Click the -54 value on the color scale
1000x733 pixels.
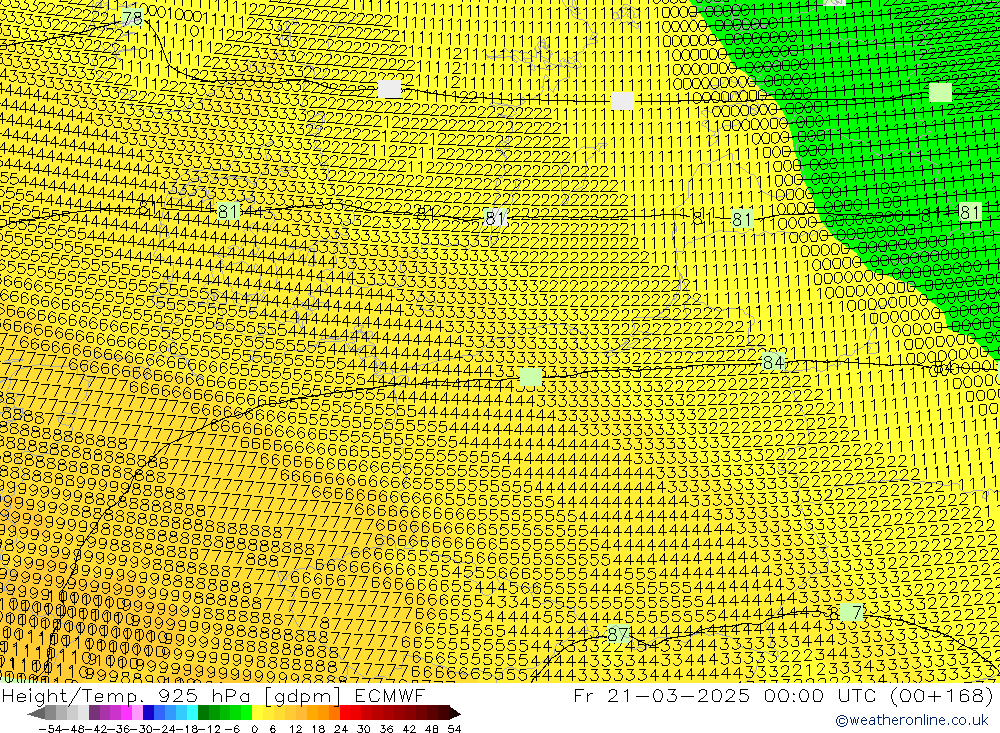tap(50, 729)
